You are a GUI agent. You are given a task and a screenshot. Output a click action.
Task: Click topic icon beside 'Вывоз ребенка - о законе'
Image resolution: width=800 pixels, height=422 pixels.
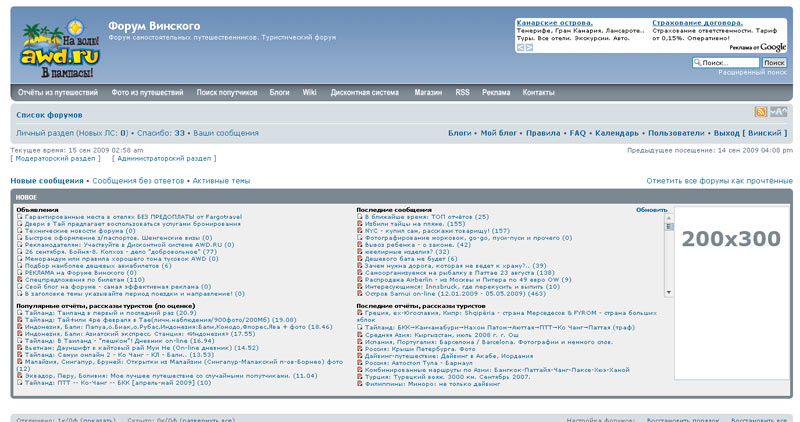pos(360,245)
